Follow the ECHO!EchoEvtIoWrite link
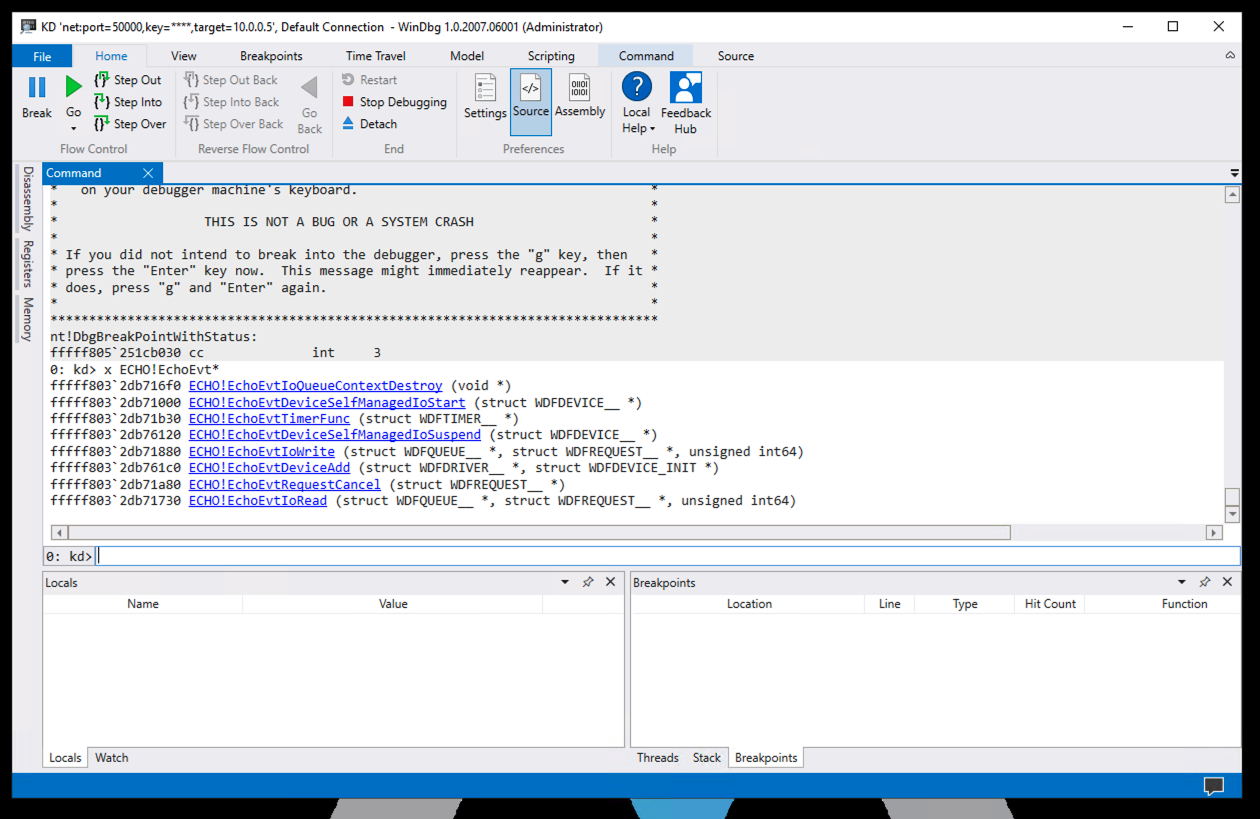 [261, 451]
